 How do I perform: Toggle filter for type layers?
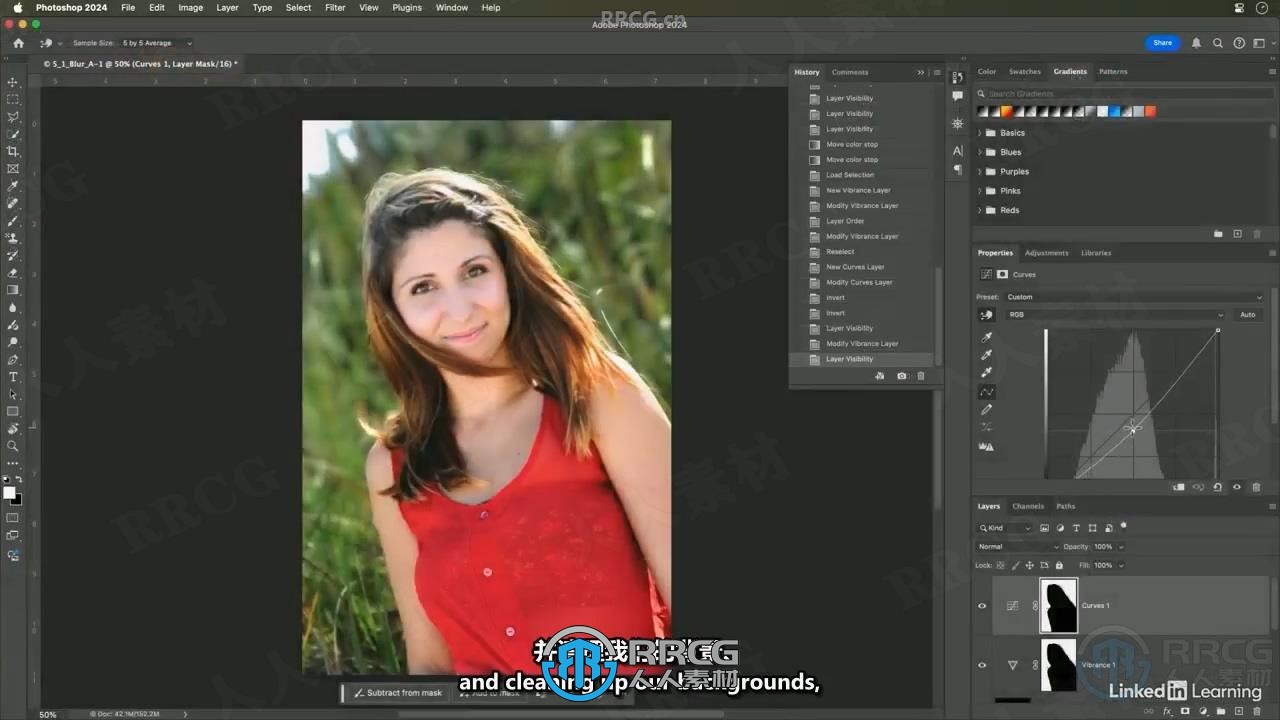point(1076,528)
